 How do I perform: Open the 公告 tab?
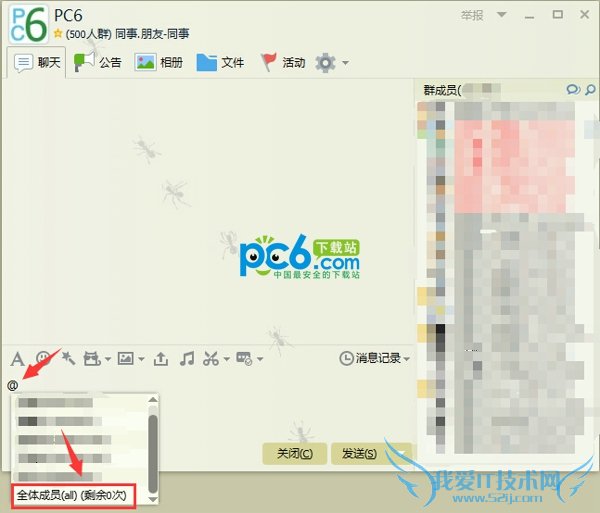click(x=98, y=62)
